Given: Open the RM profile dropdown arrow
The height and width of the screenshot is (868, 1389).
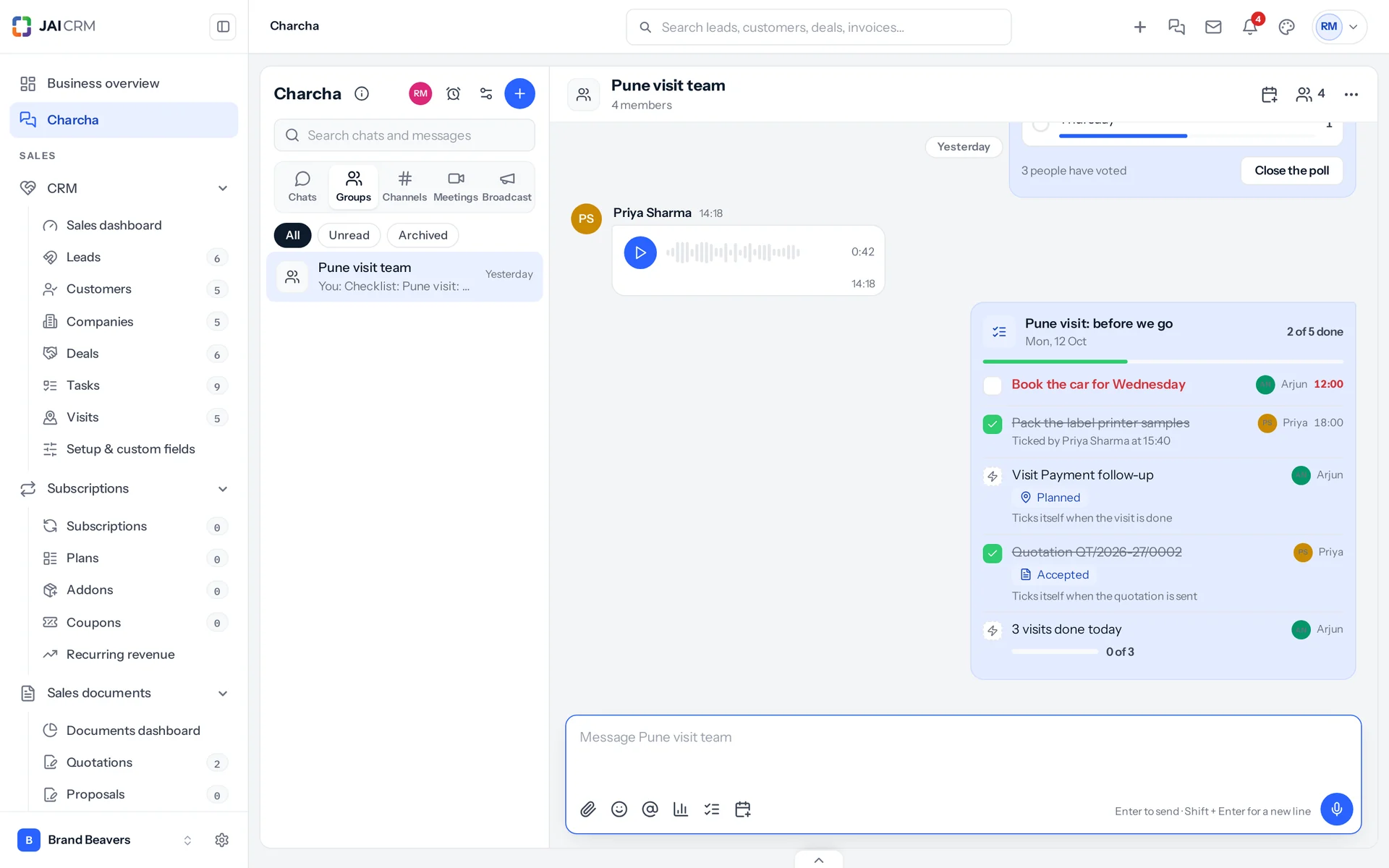Looking at the screenshot, I should tap(1354, 27).
